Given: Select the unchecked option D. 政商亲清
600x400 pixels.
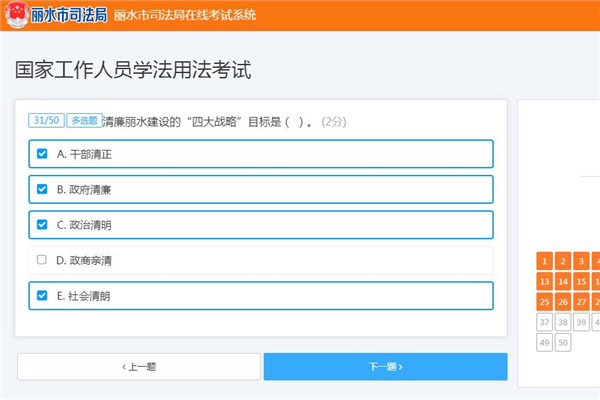Looking at the screenshot, I should point(42,260).
